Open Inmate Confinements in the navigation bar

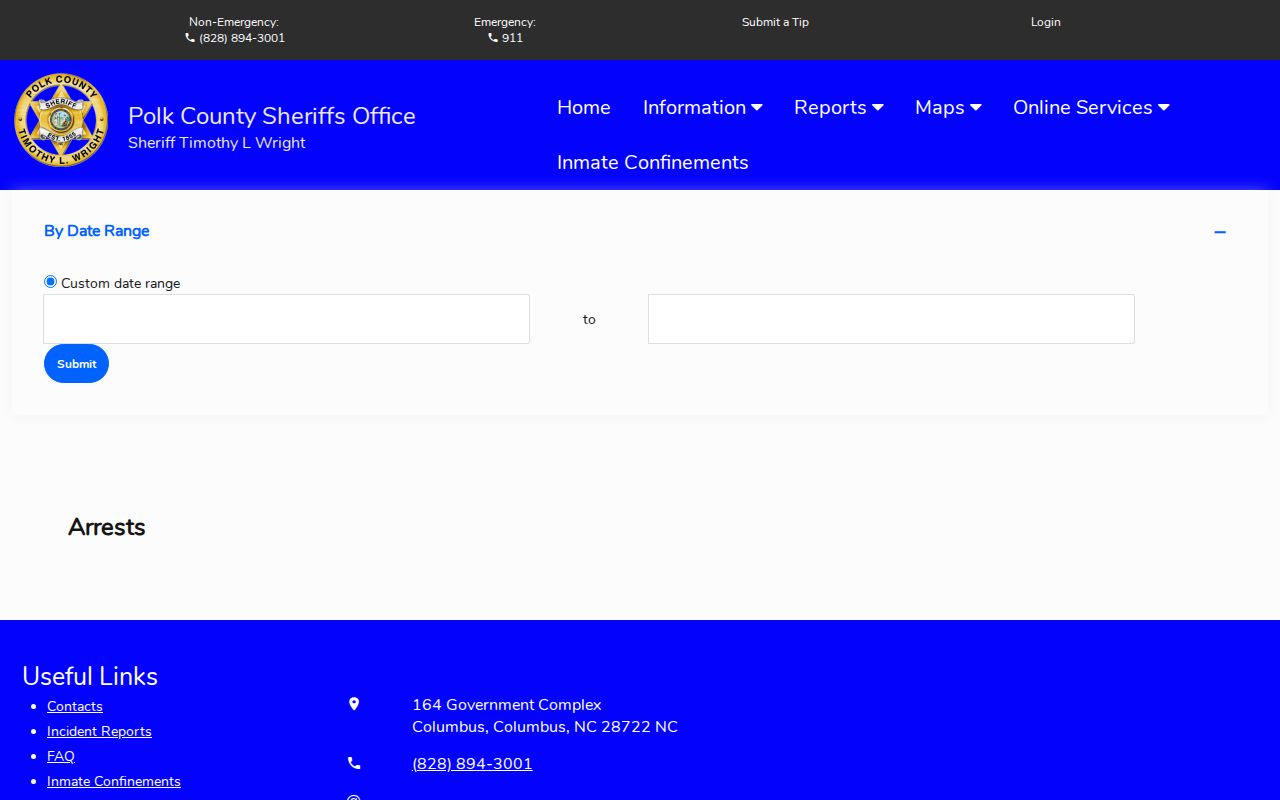coord(653,162)
